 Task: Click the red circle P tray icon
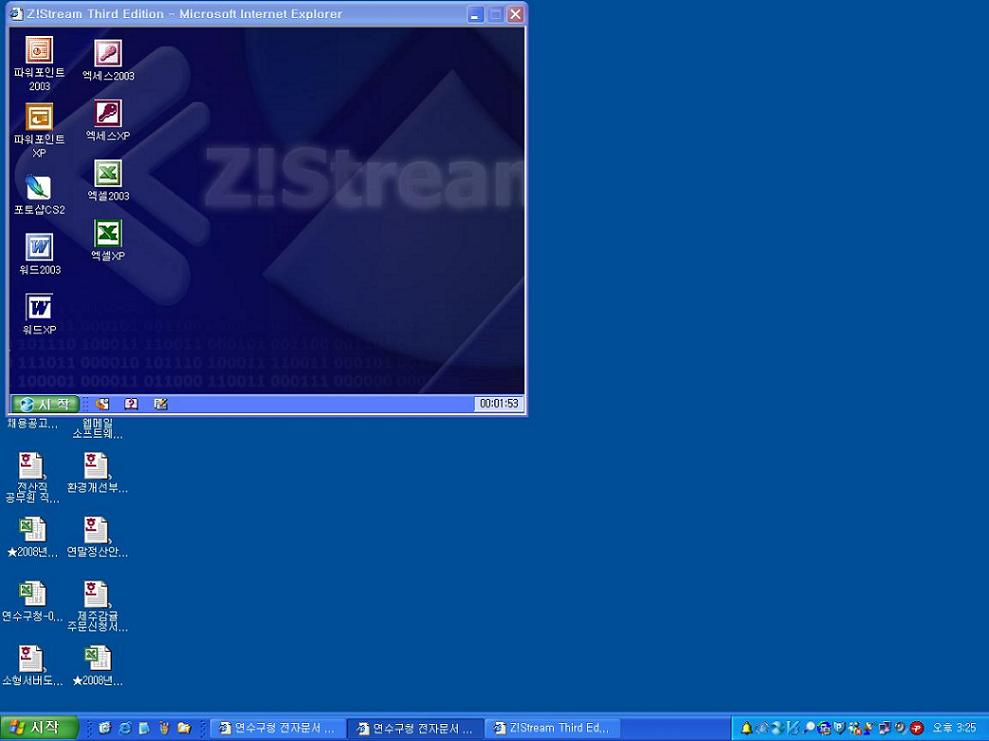916,728
